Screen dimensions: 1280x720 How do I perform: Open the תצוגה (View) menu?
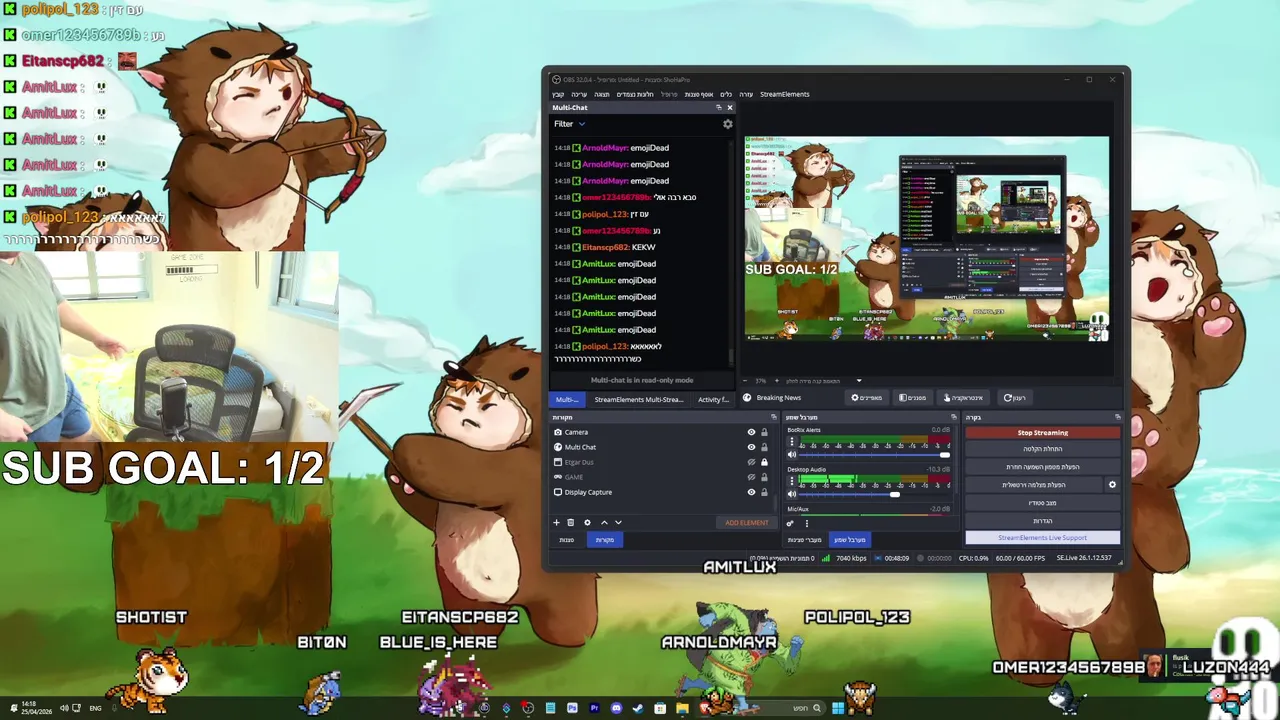[602, 94]
